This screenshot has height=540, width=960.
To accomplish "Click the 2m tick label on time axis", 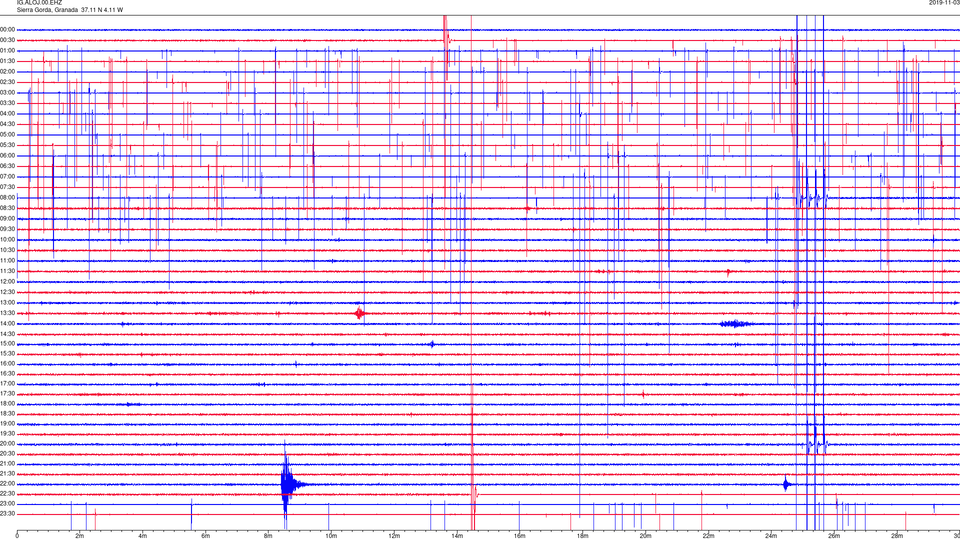I will (x=80, y=536).
